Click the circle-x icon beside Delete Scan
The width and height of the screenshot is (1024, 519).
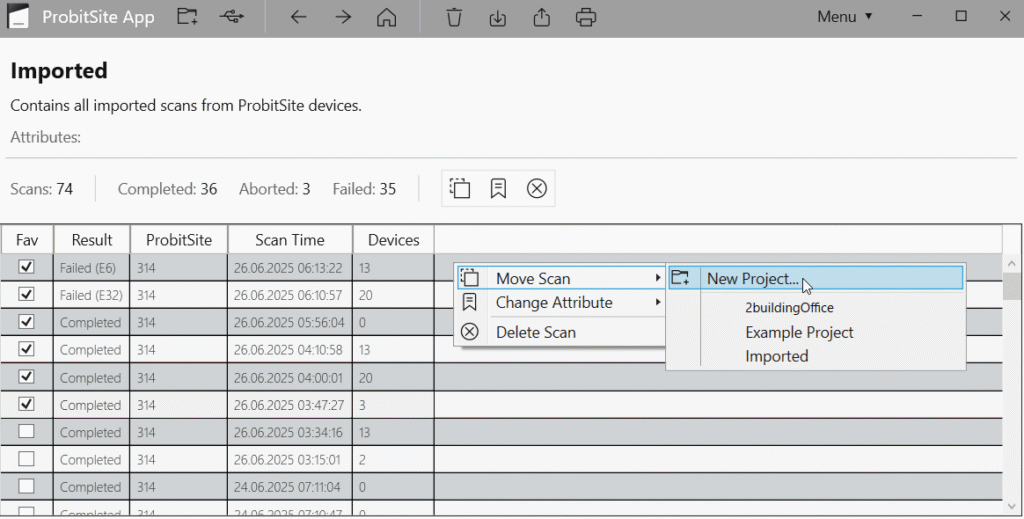pyautogui.click(x=470, y=332)
